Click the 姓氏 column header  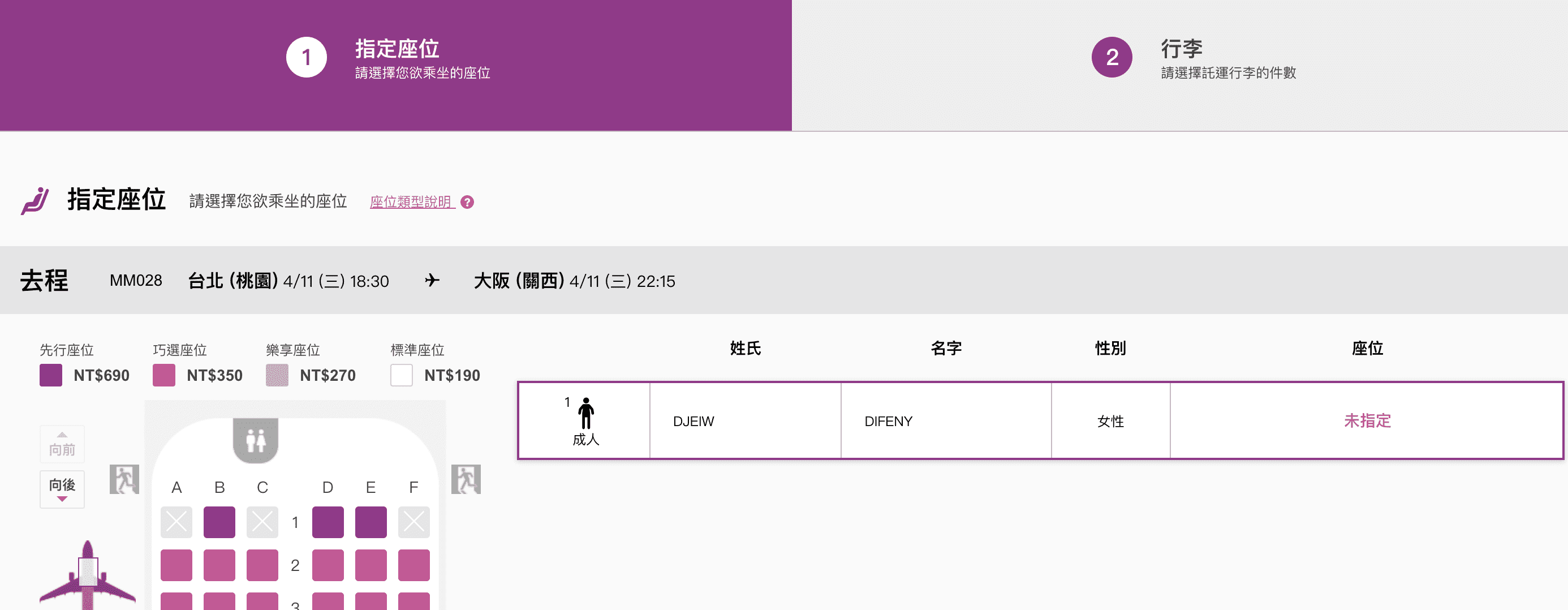pyautogui.click(x=745, y=348)
